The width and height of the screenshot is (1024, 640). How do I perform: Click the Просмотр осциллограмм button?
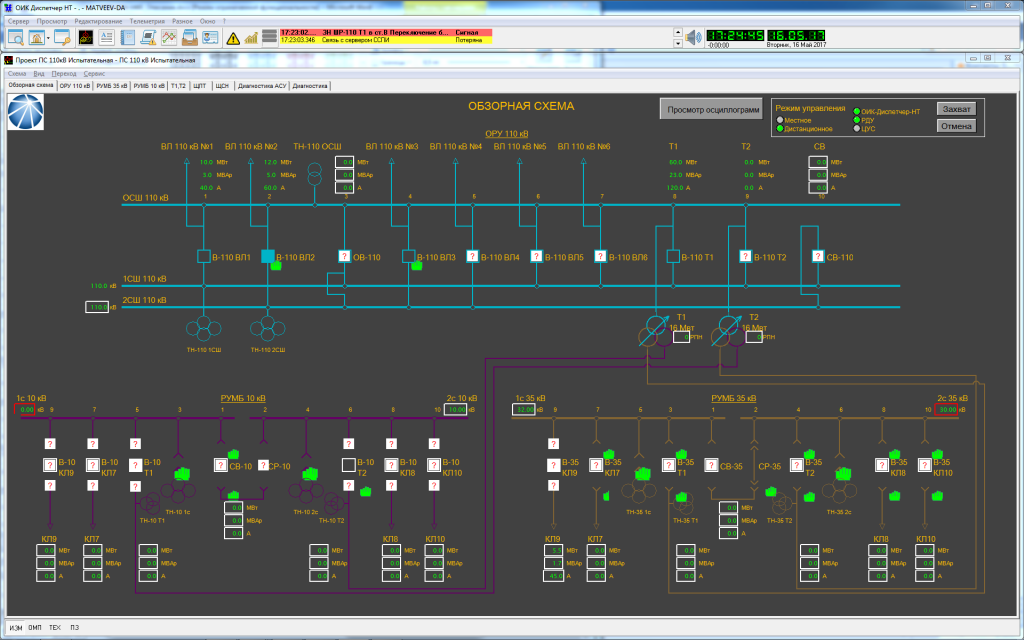(711, 110)
